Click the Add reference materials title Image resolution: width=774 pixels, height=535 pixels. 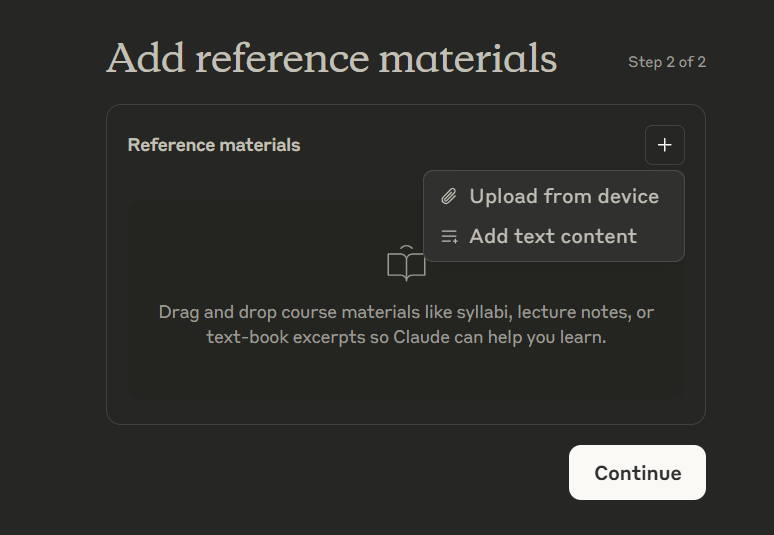tap(332, 58)
